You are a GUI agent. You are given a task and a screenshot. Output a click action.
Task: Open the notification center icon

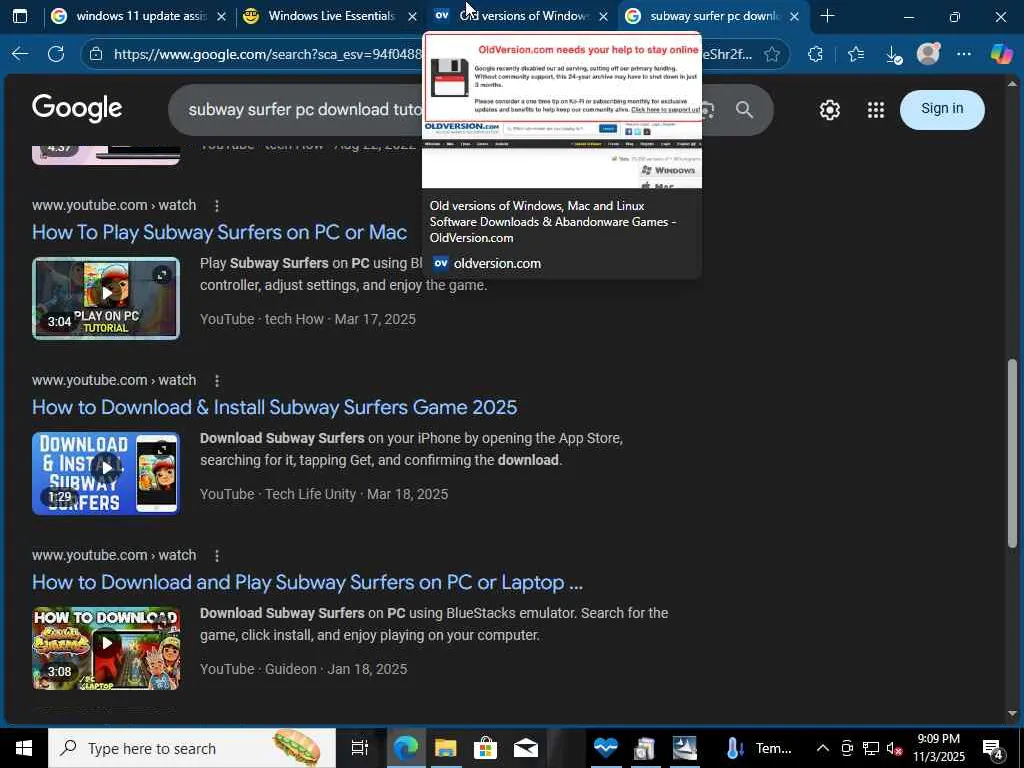pyautogui.click(x=993, y=748)
